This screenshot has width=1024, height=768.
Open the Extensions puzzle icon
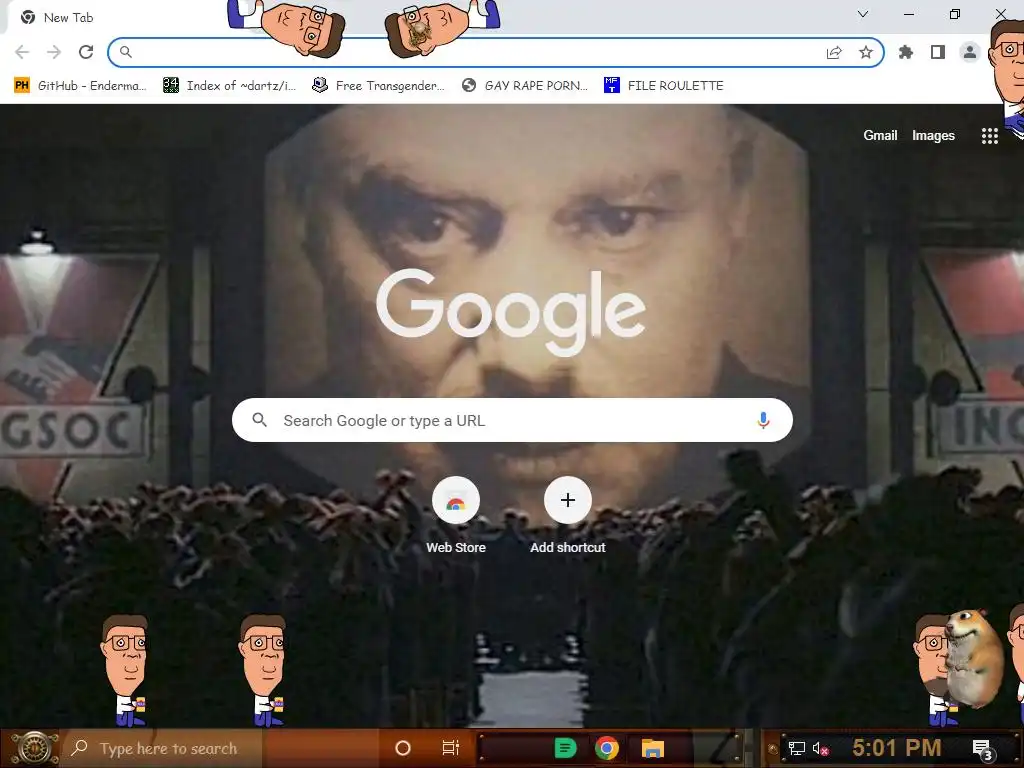906,52
